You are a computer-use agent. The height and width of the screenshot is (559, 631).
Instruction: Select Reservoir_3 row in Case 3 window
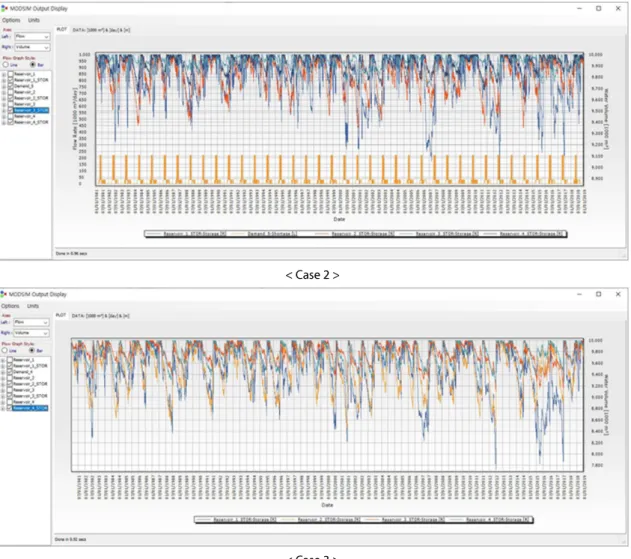click(x=24, y=390)
